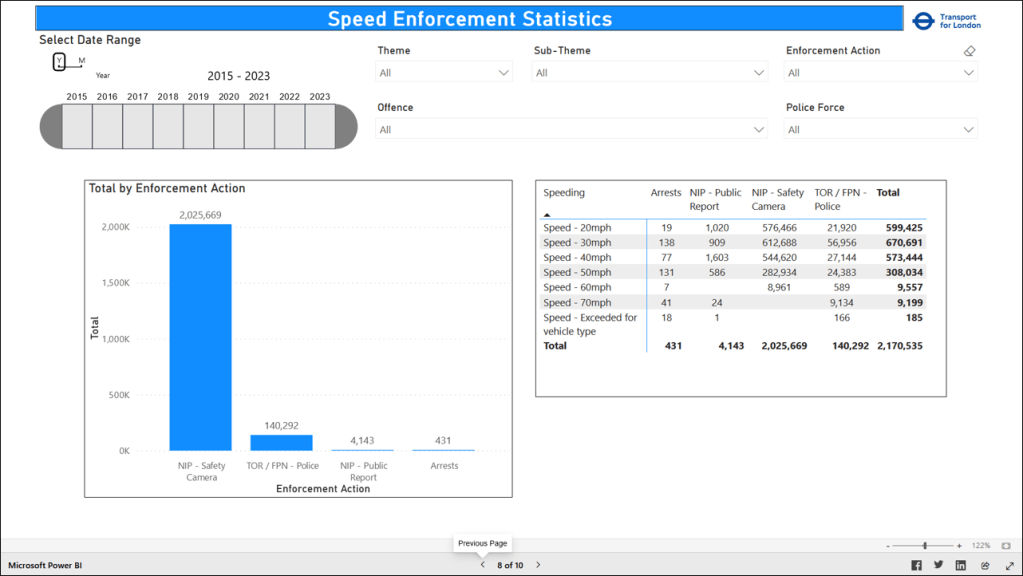Expand the Offence filter dropdown
The width and height of the screenshot is (1023, 576).
coord(571,130)
